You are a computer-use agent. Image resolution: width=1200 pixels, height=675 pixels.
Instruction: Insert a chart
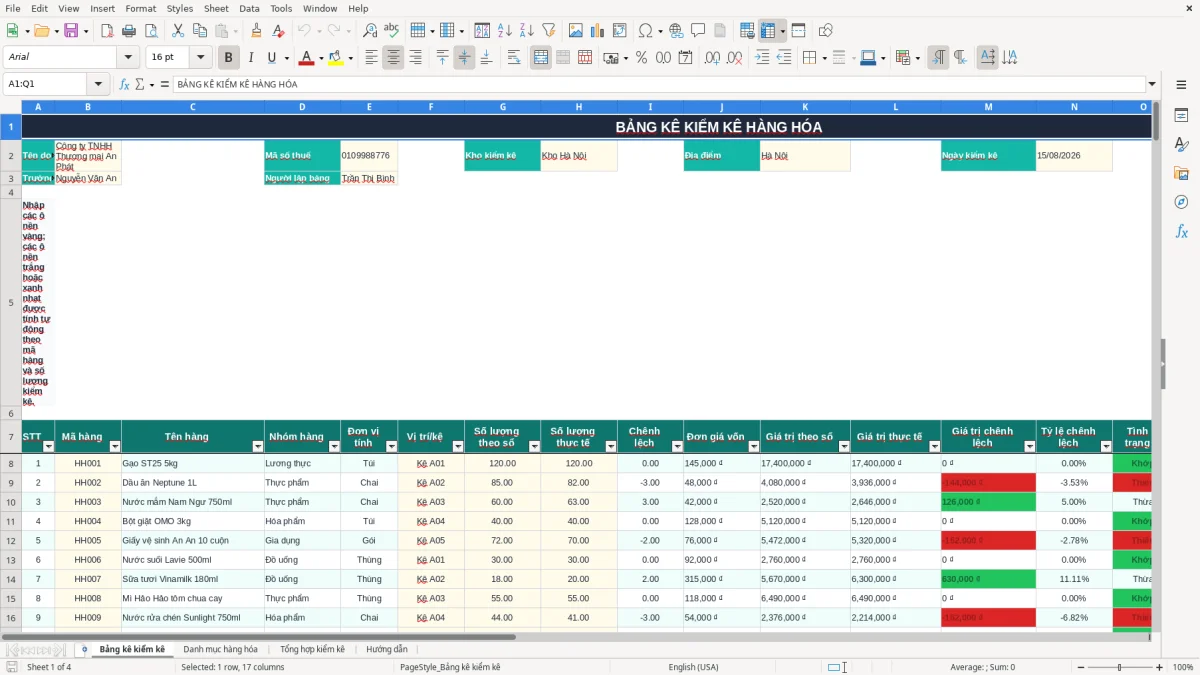coord(598,31)
